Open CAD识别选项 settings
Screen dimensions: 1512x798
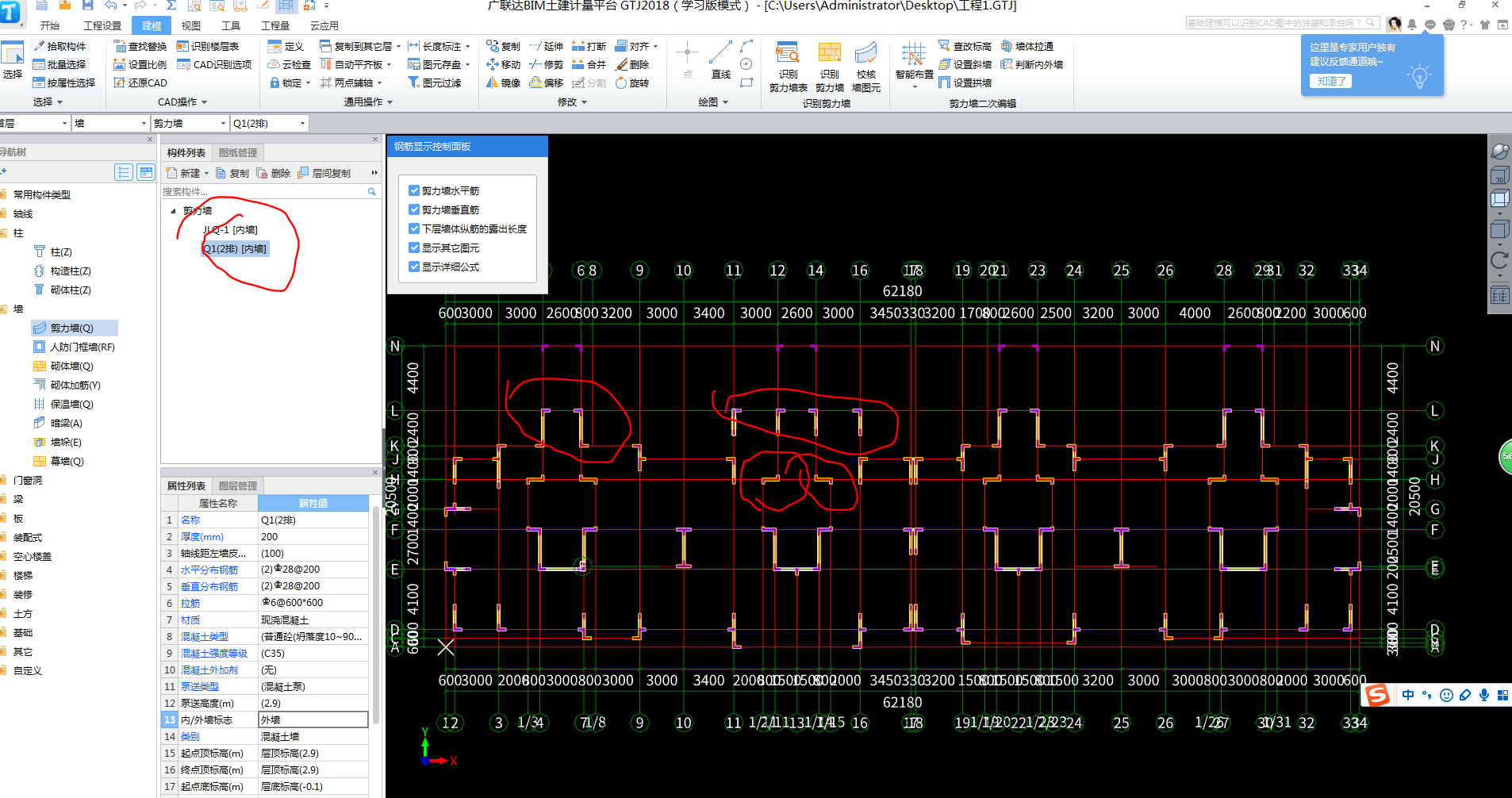click(214, 64)
